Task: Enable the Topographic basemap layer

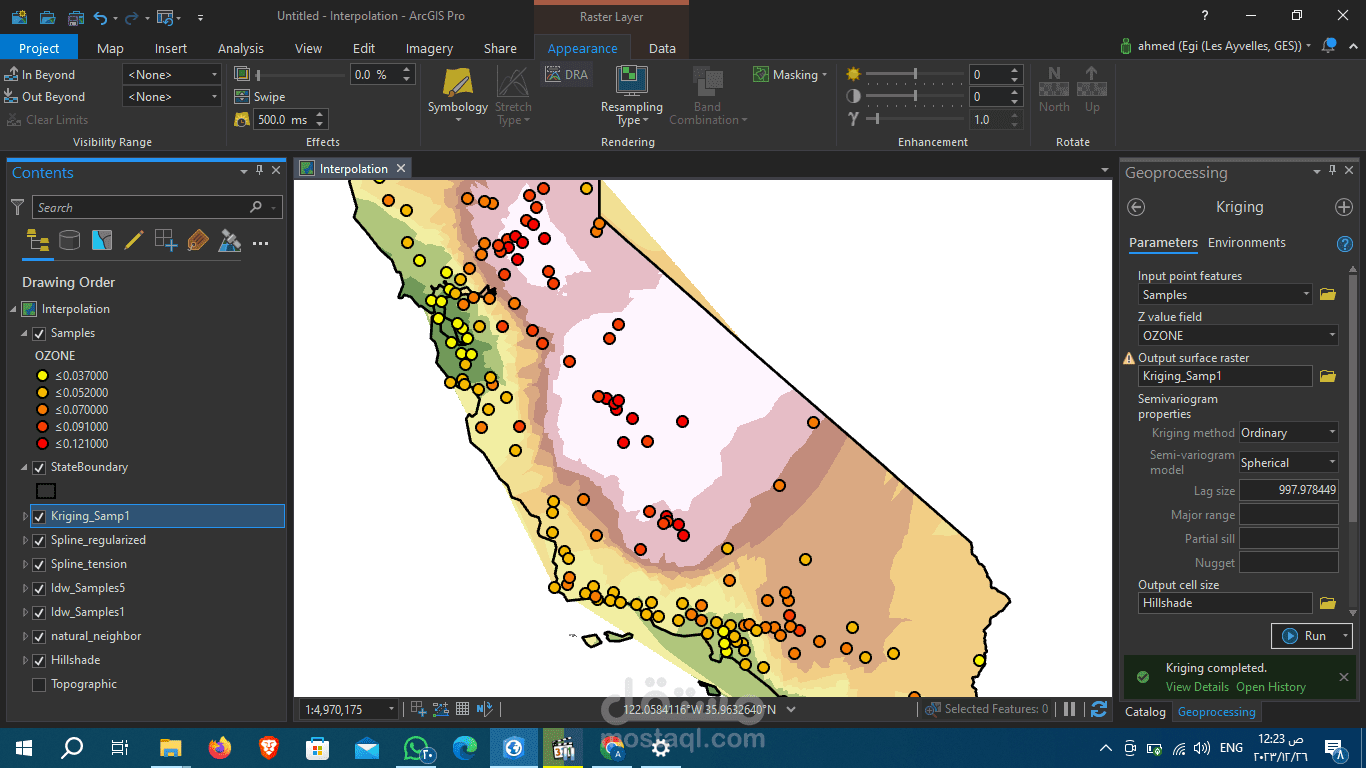Action: tap(39, 685)
